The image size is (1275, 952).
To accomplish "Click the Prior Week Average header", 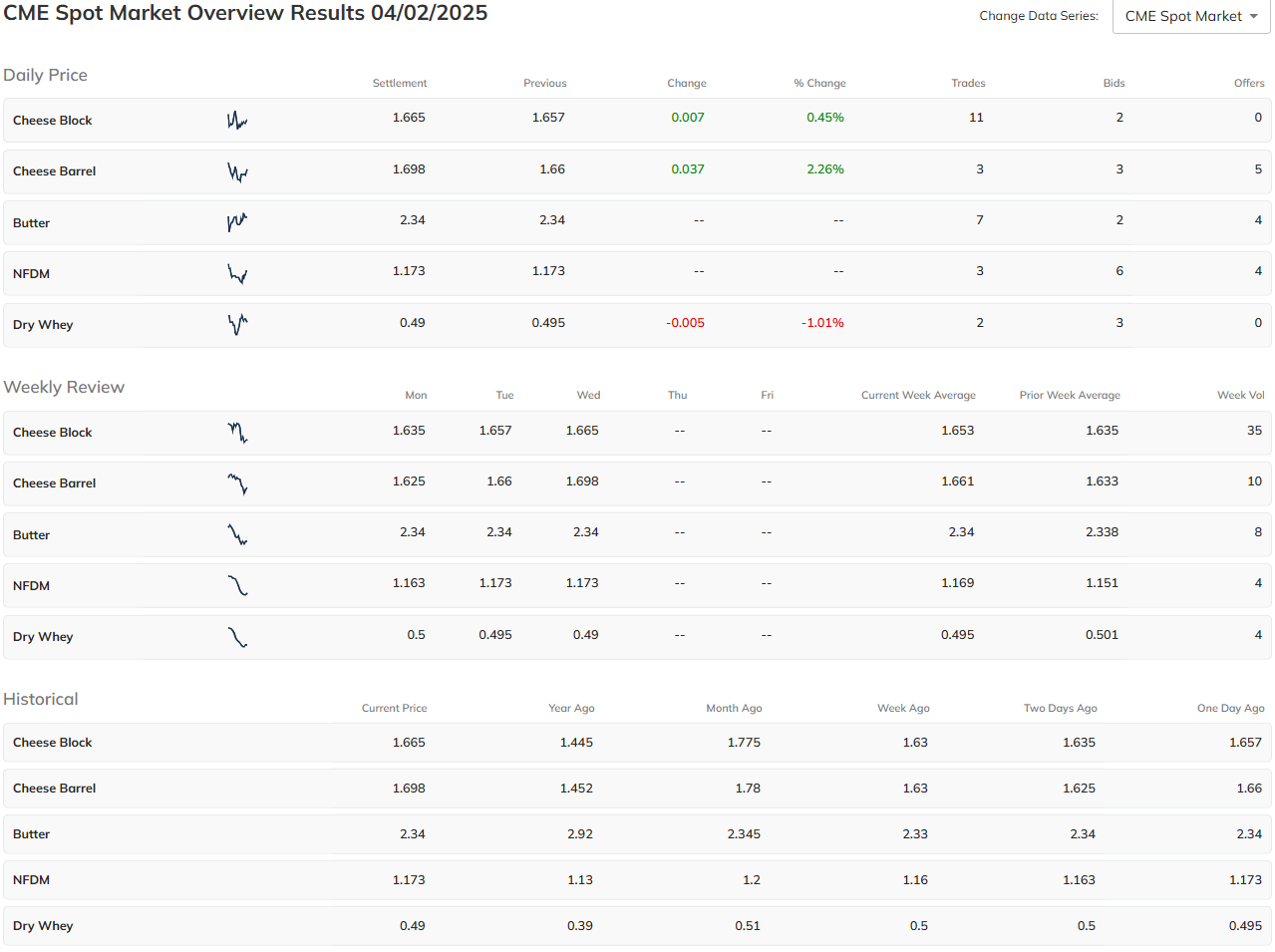I will pos(1070,395).
